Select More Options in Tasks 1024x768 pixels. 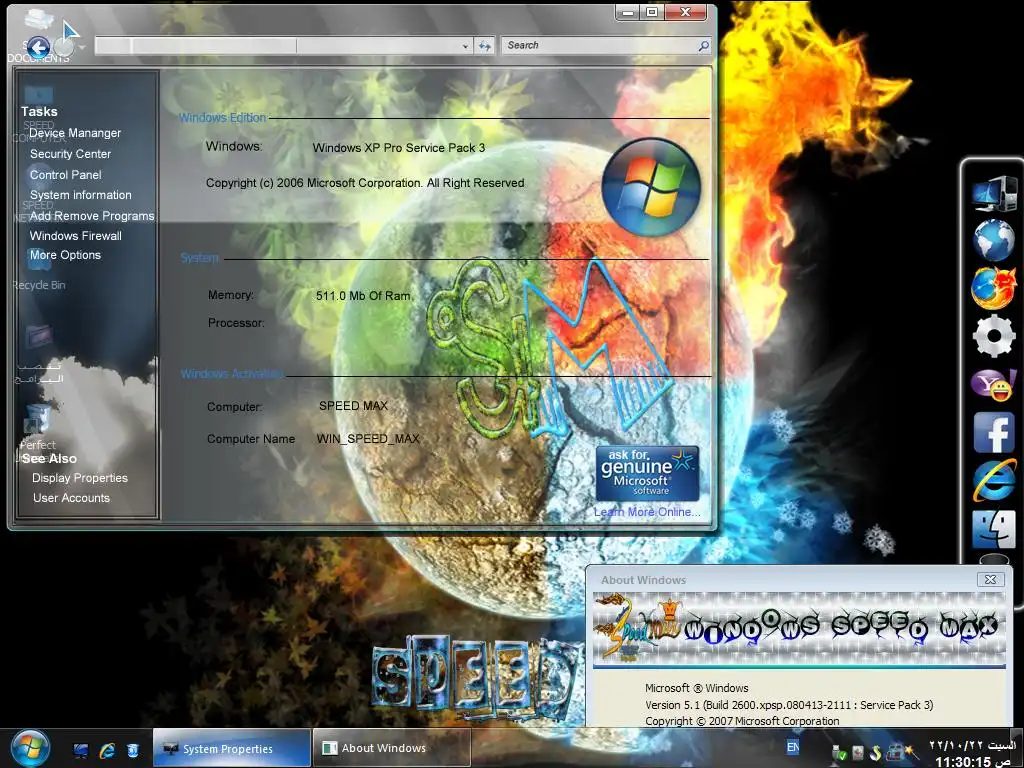click(x=65, y=255)
